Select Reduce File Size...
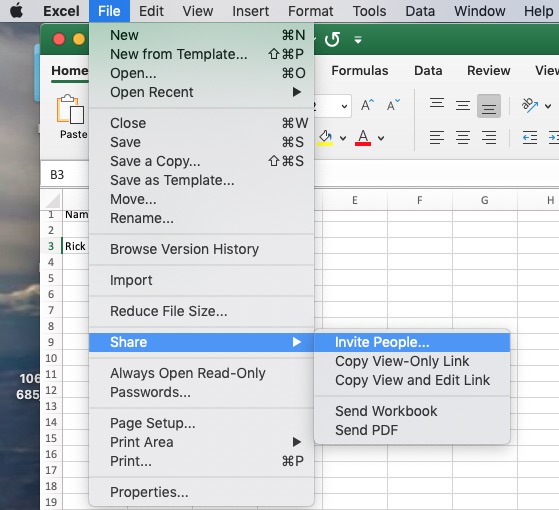This screenshot has width=559, height=510. click(201, 311)
